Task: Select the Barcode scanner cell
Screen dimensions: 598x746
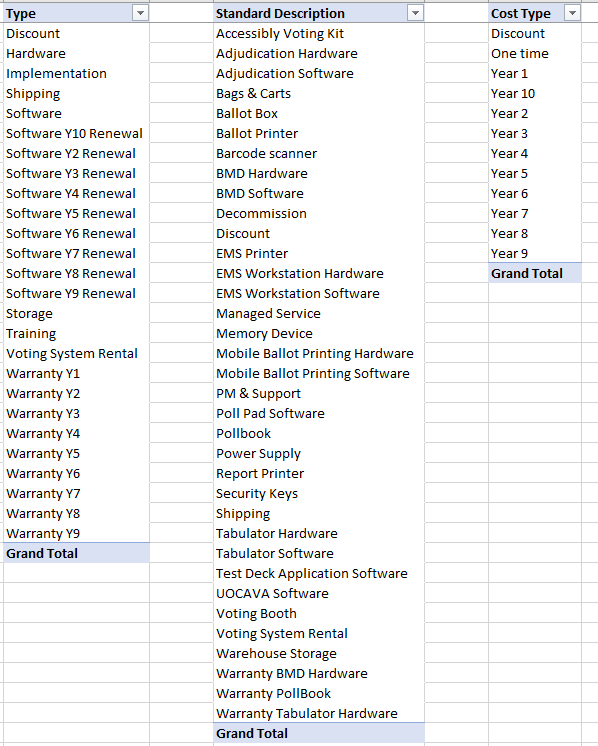Action: [x=319, y=153]
